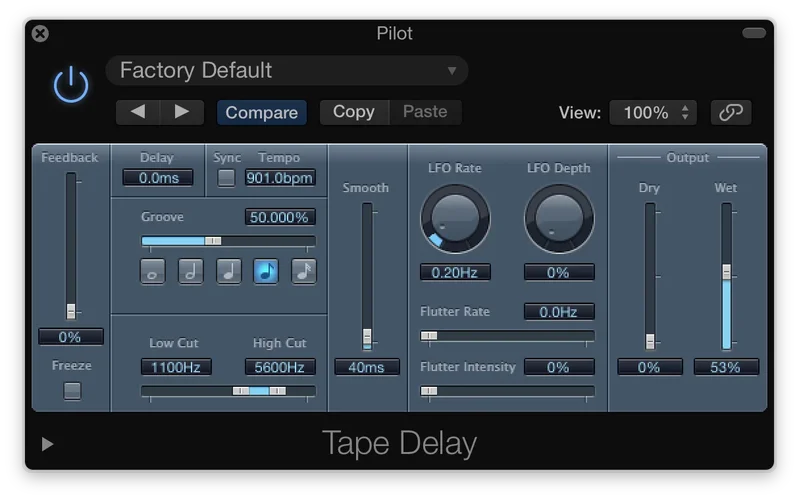Select the quarter note division button

click(x=228, y=271)
